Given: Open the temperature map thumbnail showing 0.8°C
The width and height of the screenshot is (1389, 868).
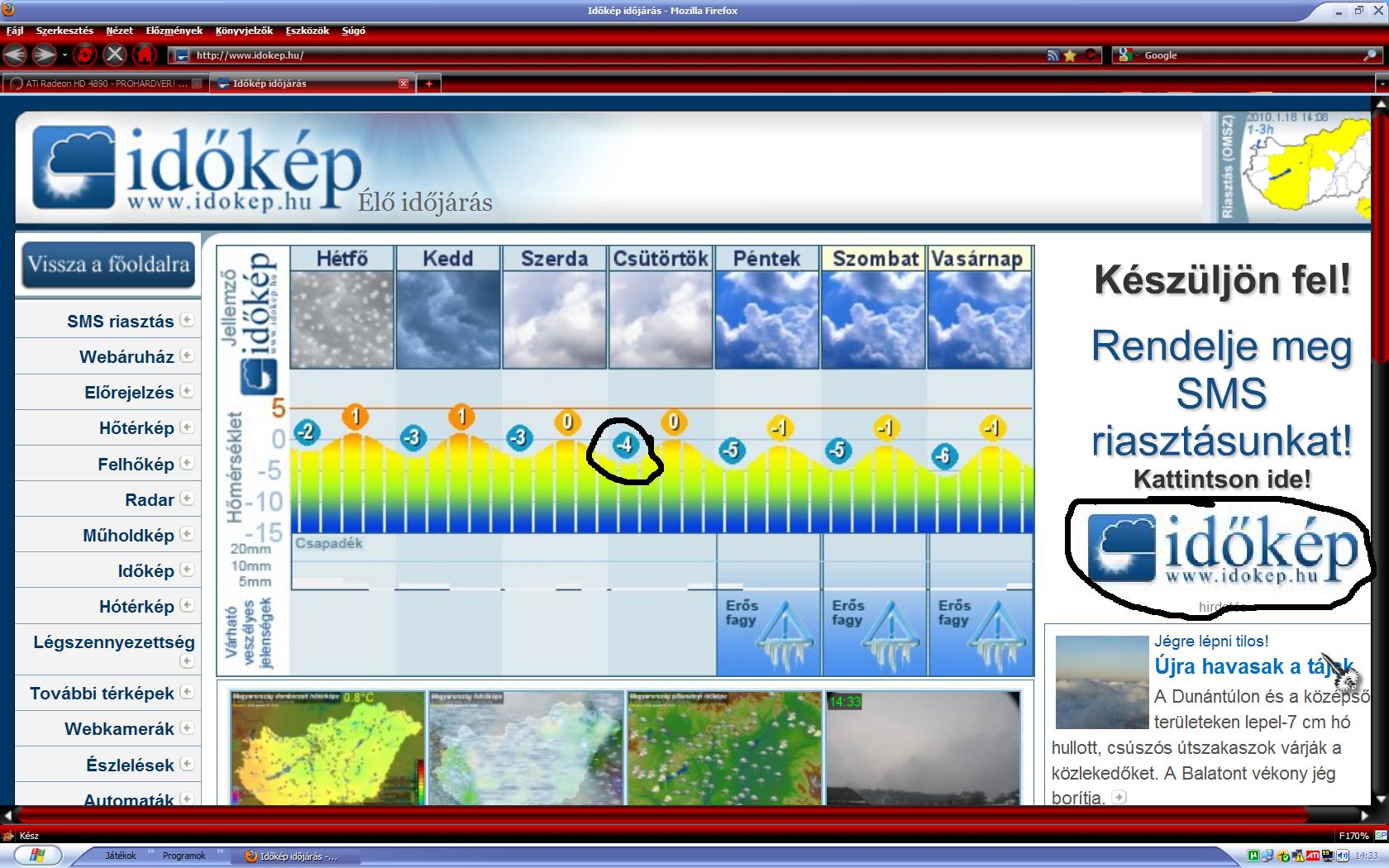Looking at the screenshot, I should point(327,748).
